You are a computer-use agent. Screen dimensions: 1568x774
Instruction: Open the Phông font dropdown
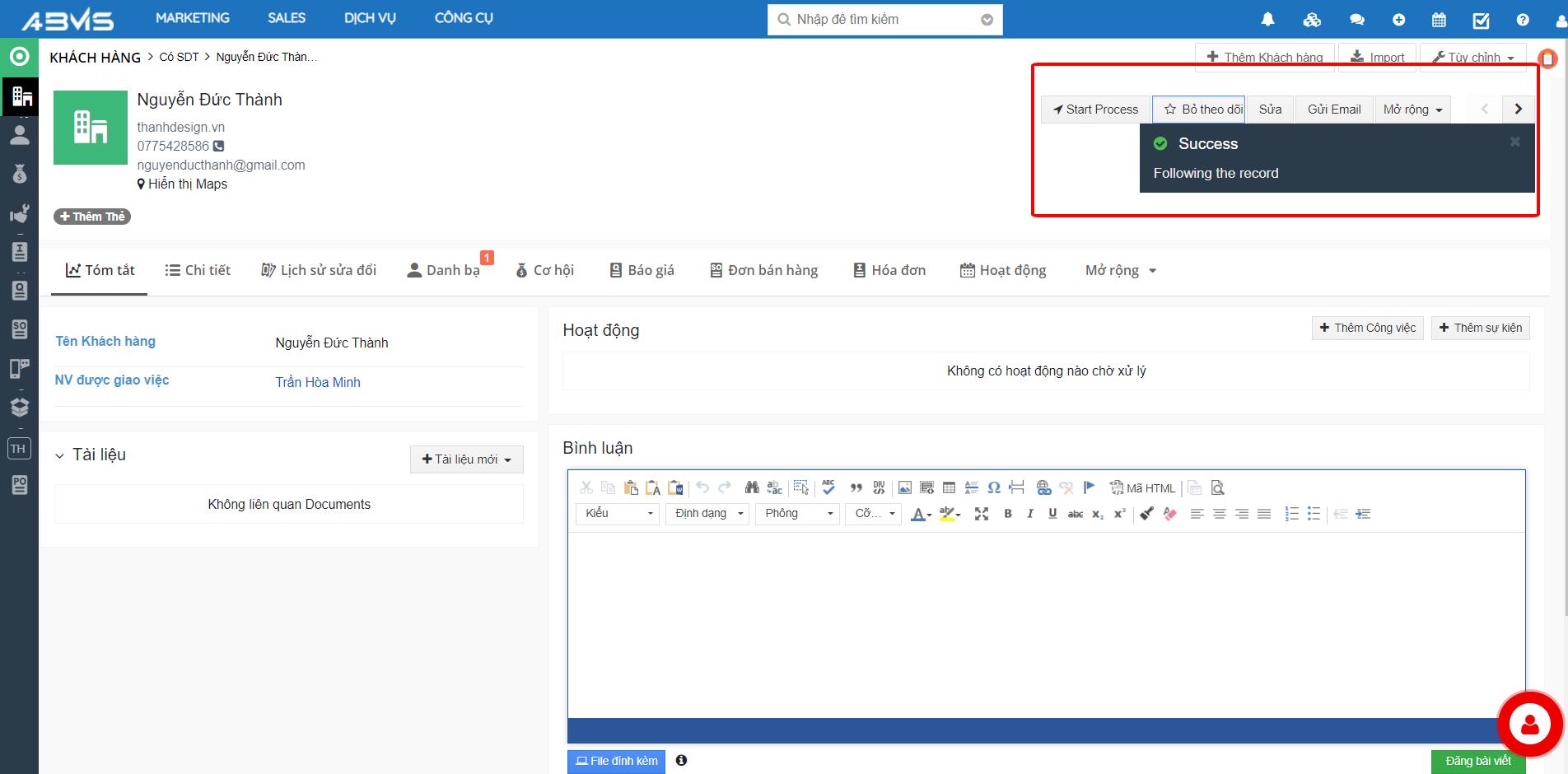tap(796, 514)
